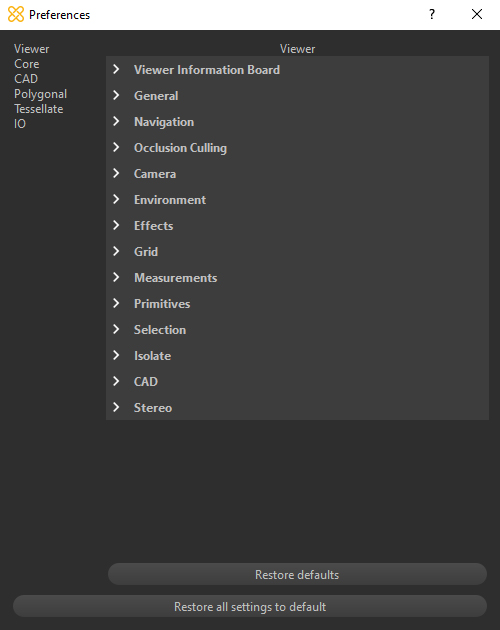Open the Tessellate preferences category
This screenshot has height=630, width=500.
[x=39, y=109]
